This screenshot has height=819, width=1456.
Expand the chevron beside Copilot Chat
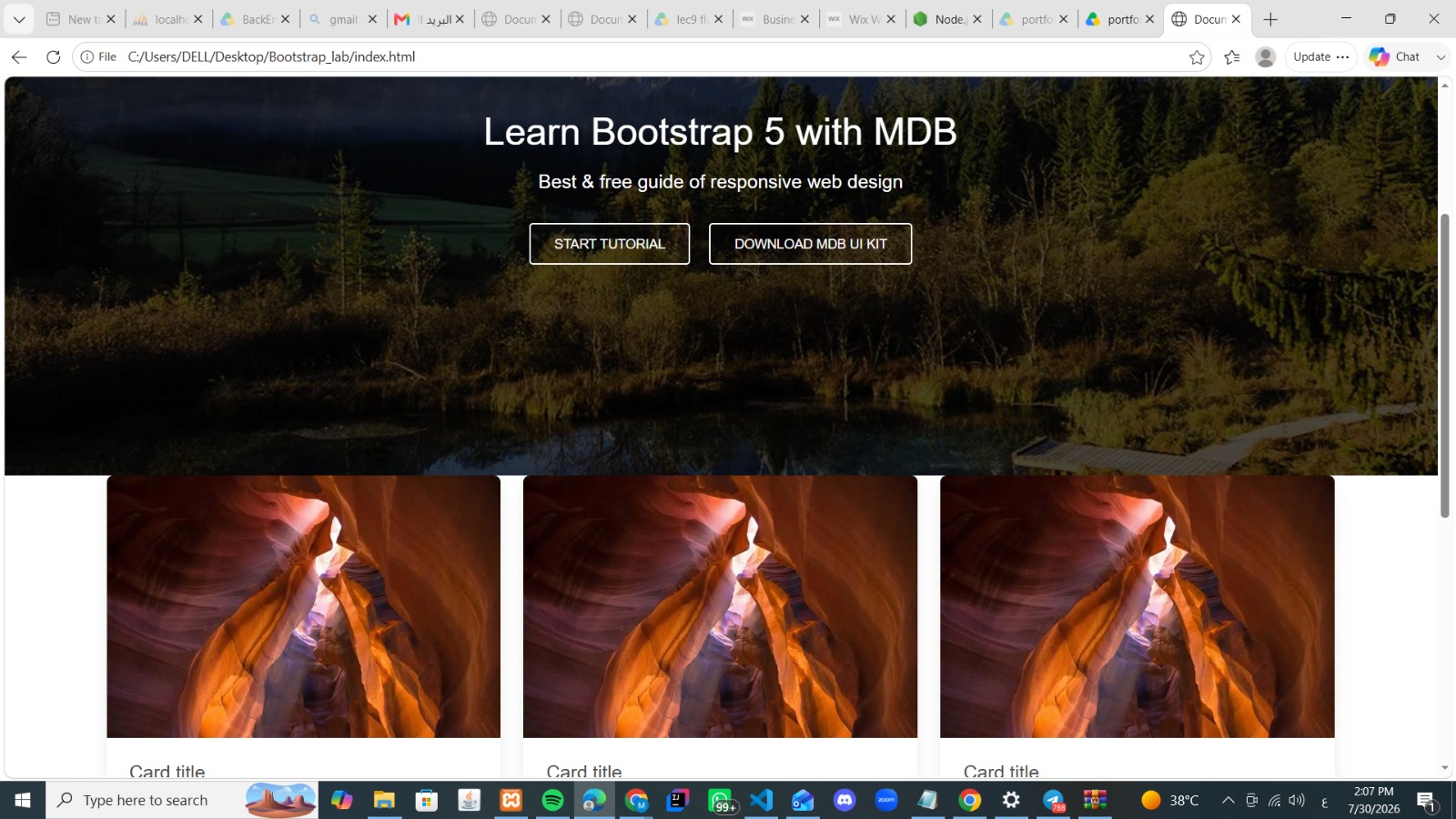coord(1441,57)
